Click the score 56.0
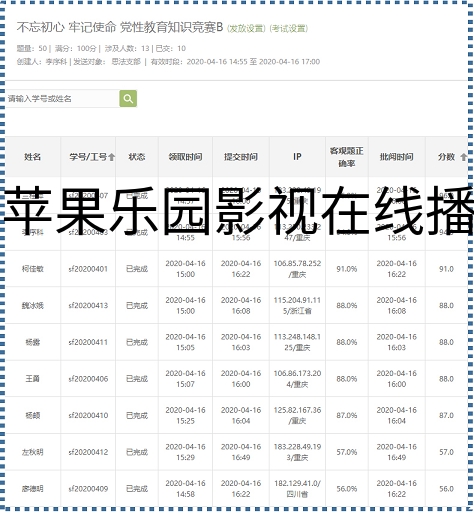 tap(446, 489)
